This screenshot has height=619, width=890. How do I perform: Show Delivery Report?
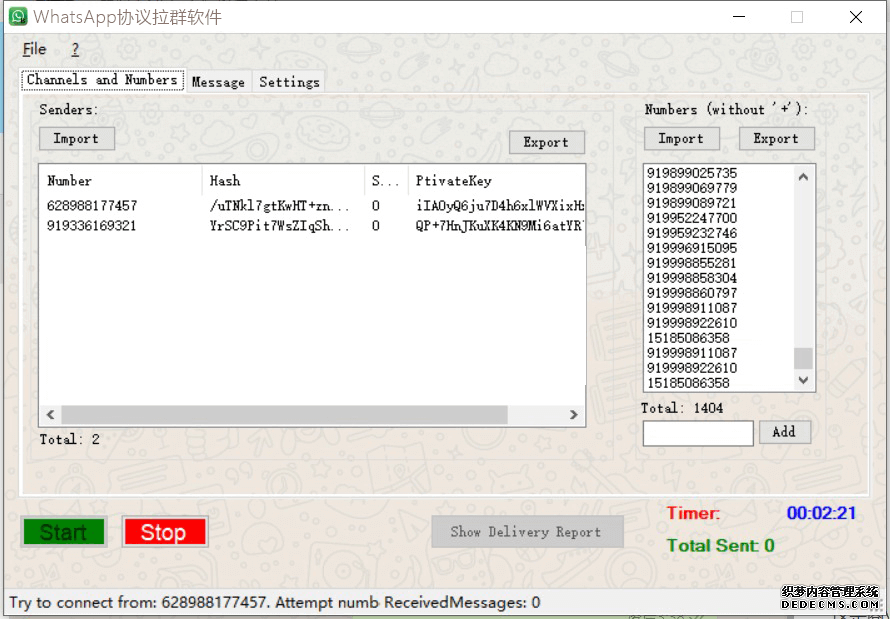pyautogui.click(x=527, y=532)
